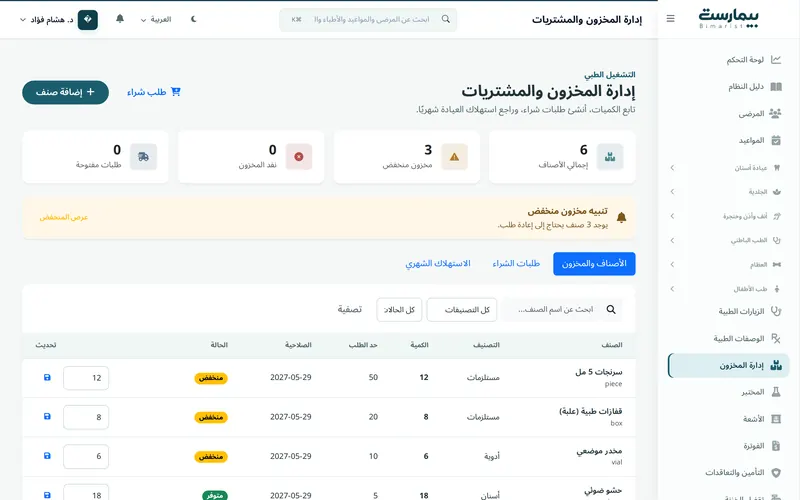The width and height of the screenshot is (800, 500).
Task: Open دليل النظام via its book icon
Action: tap(776, 87)
